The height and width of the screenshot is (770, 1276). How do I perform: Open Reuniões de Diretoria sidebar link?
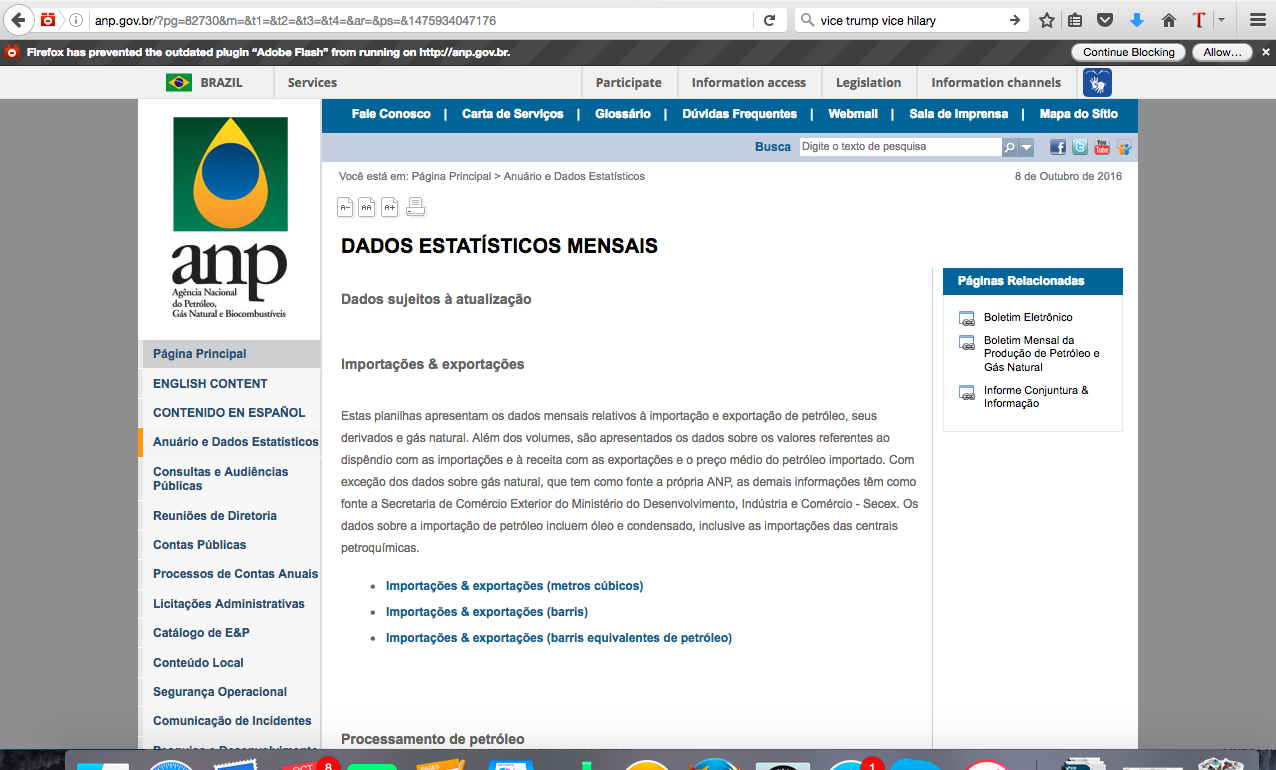[215, 516]
